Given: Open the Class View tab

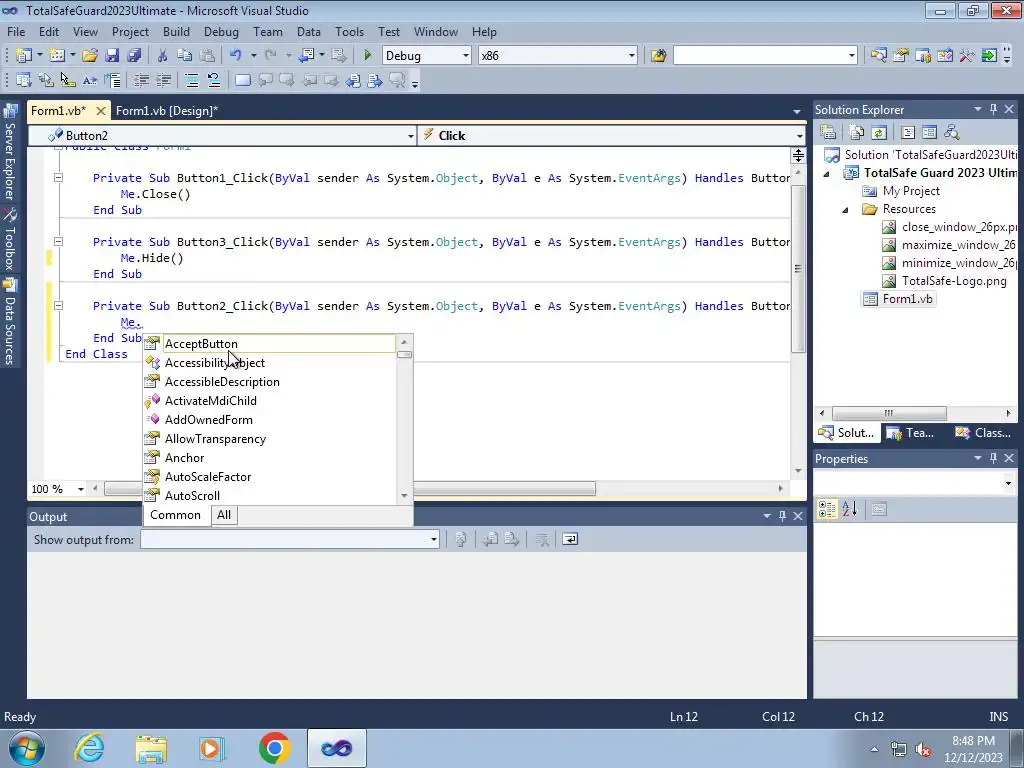Looking at the screenshot, I should point(984,433).
